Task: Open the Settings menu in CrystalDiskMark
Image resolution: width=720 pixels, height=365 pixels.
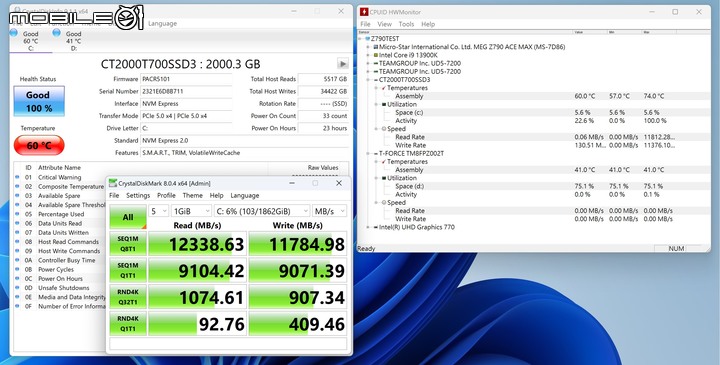Action: (x=138, y=195)
